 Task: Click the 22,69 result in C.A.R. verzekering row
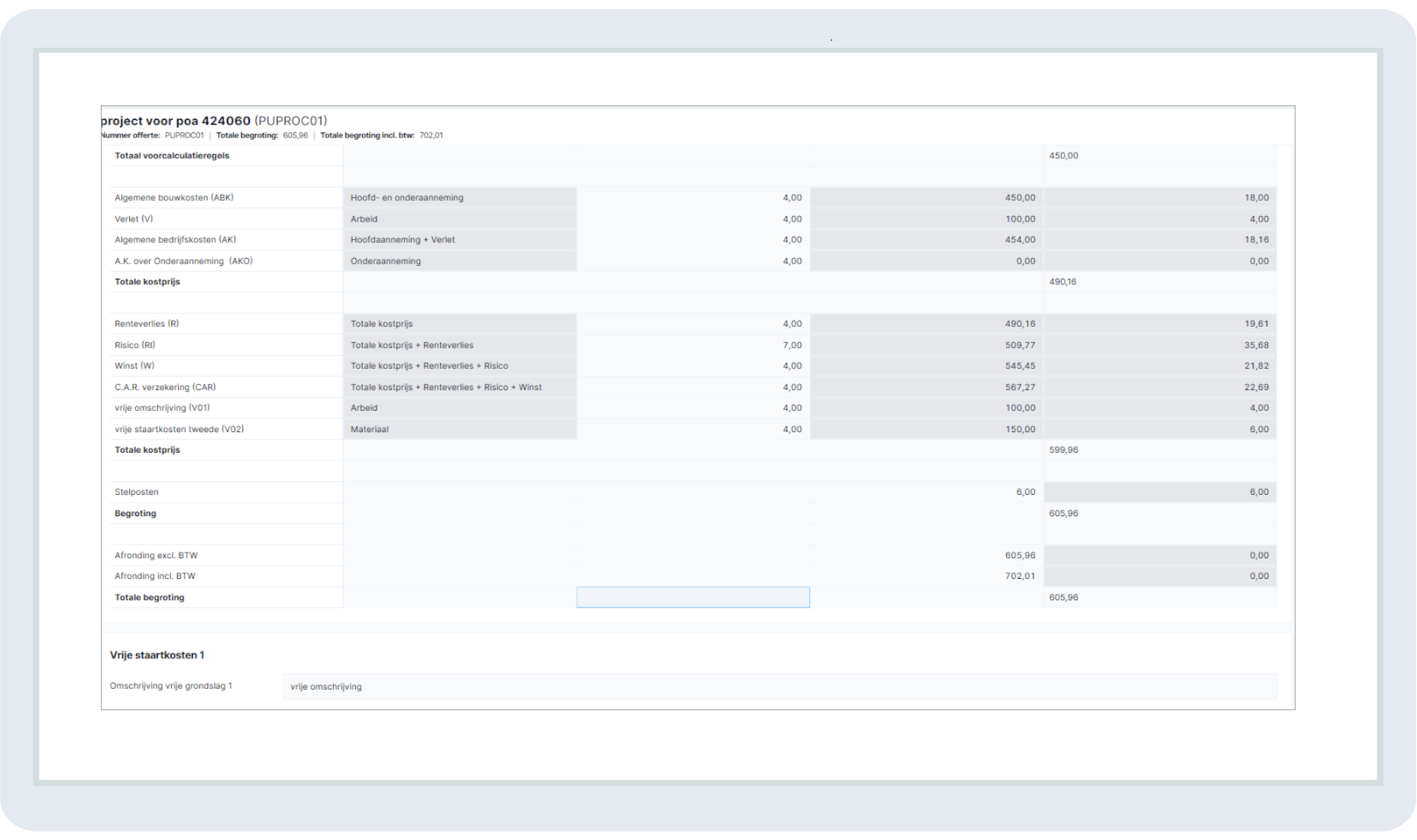point(1257,387)
